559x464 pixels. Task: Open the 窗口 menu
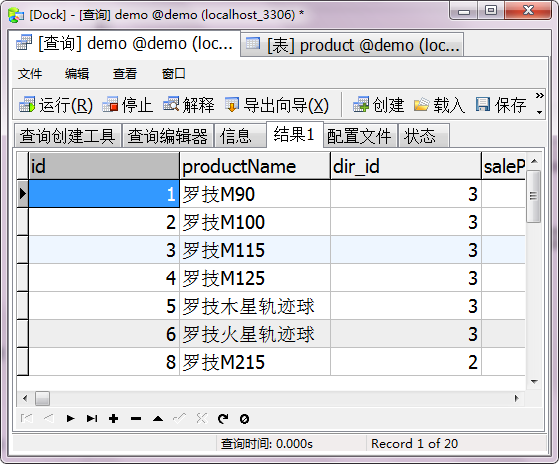tap(174, 74)
